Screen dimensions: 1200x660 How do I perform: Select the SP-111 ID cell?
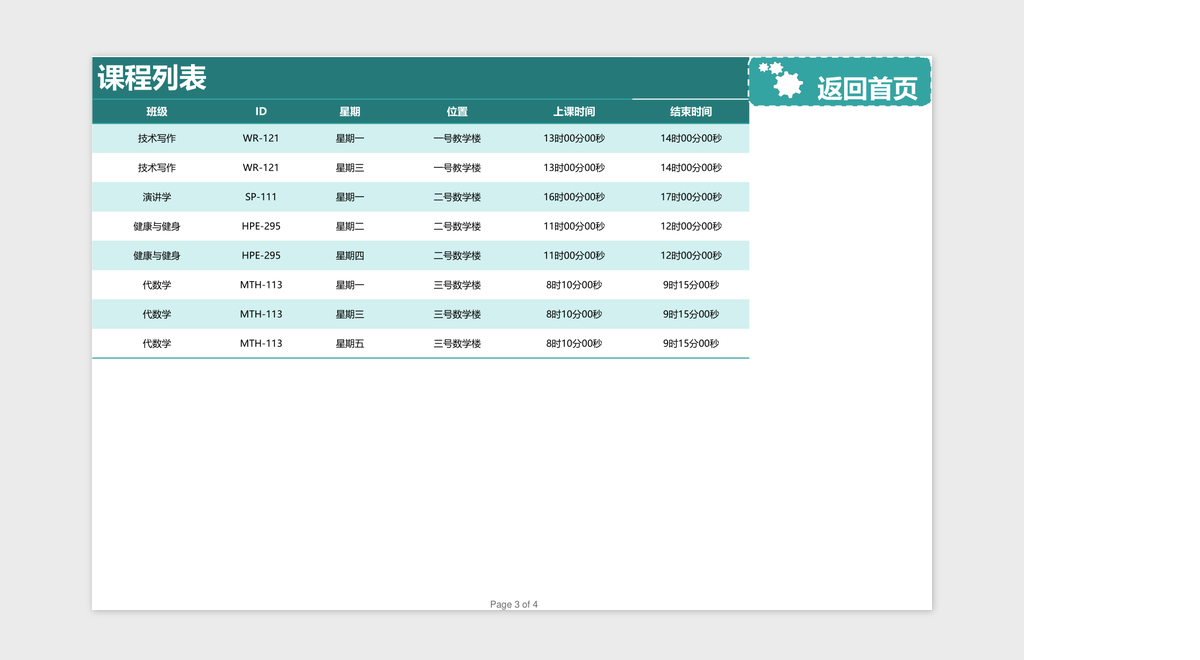(261, 197)
